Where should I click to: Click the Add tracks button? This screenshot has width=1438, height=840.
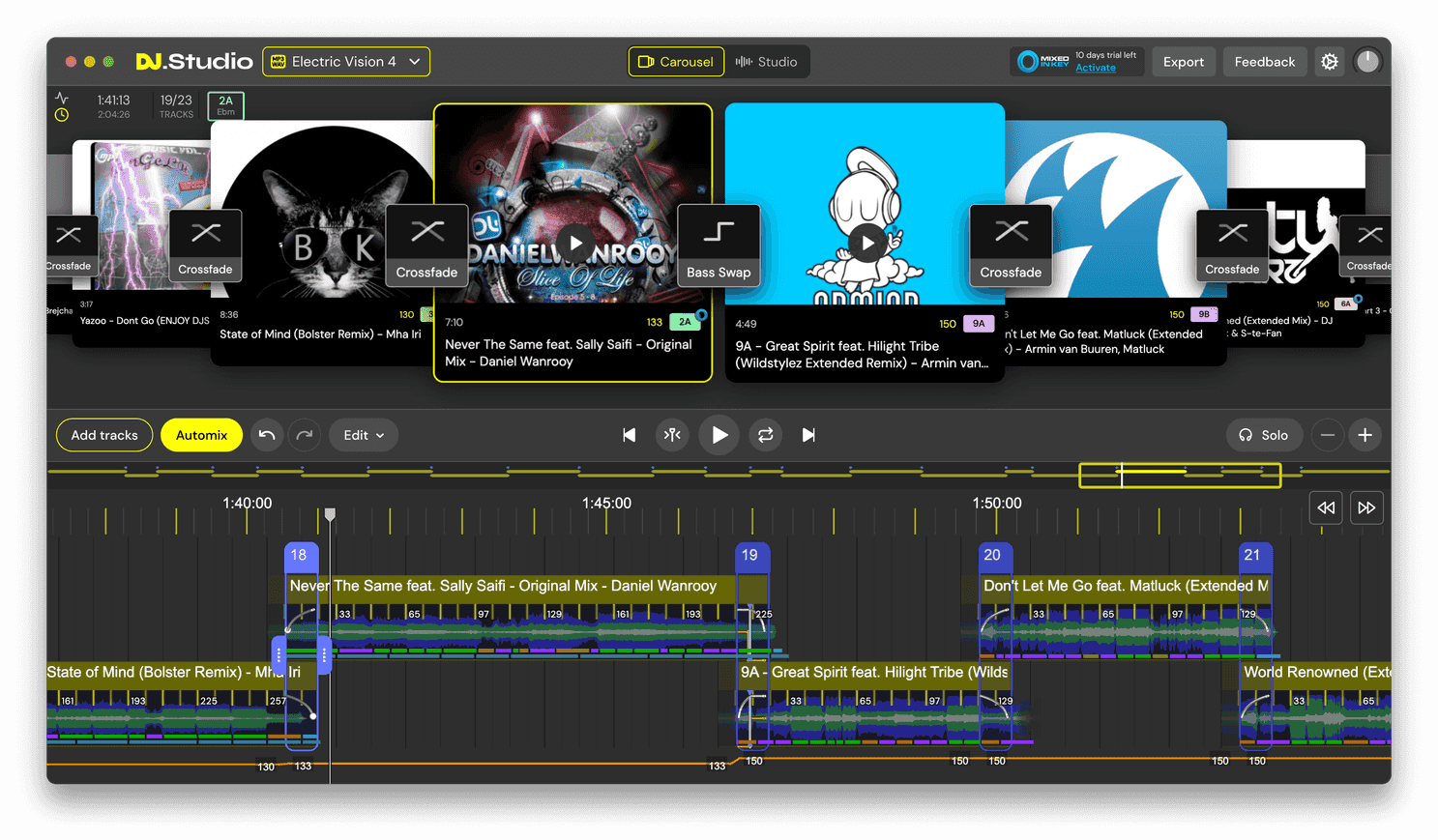[103, 435]
